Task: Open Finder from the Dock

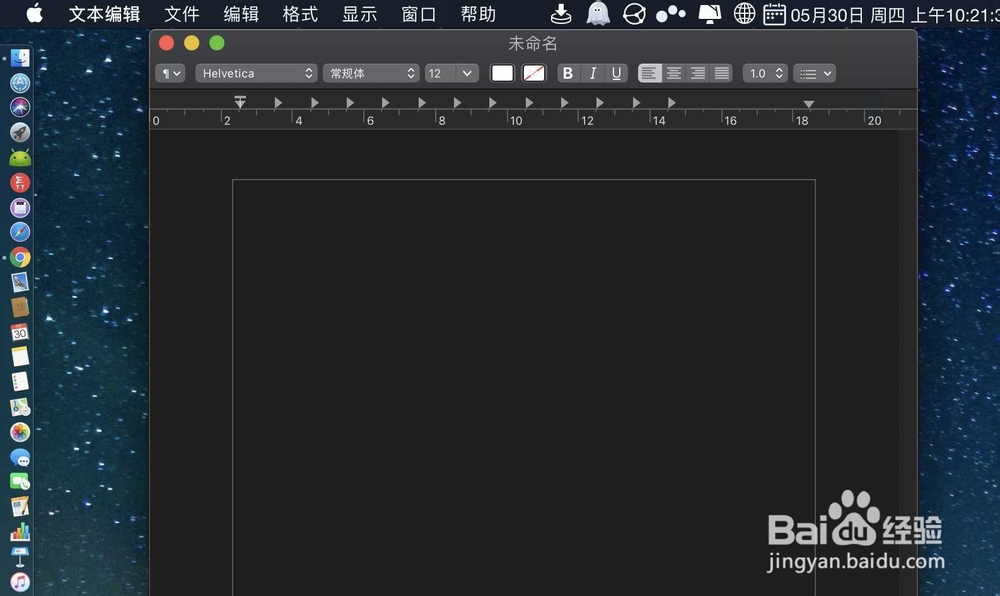Action: (20, 58)
